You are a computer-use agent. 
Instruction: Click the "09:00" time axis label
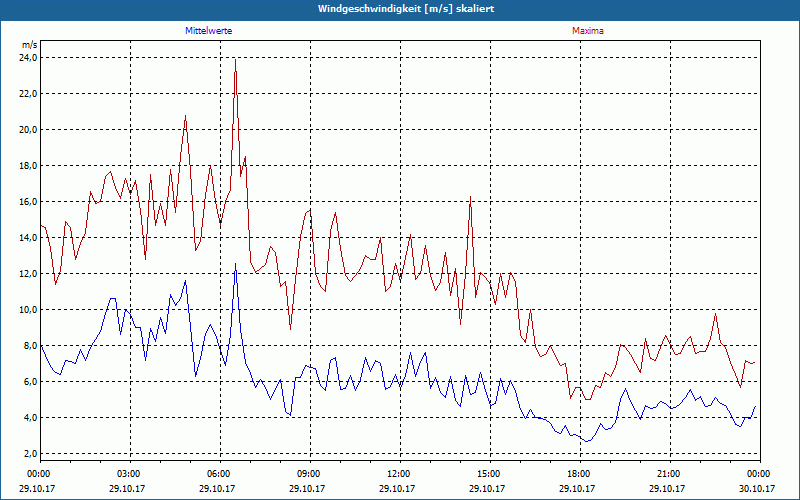click(x=308, y=474)
